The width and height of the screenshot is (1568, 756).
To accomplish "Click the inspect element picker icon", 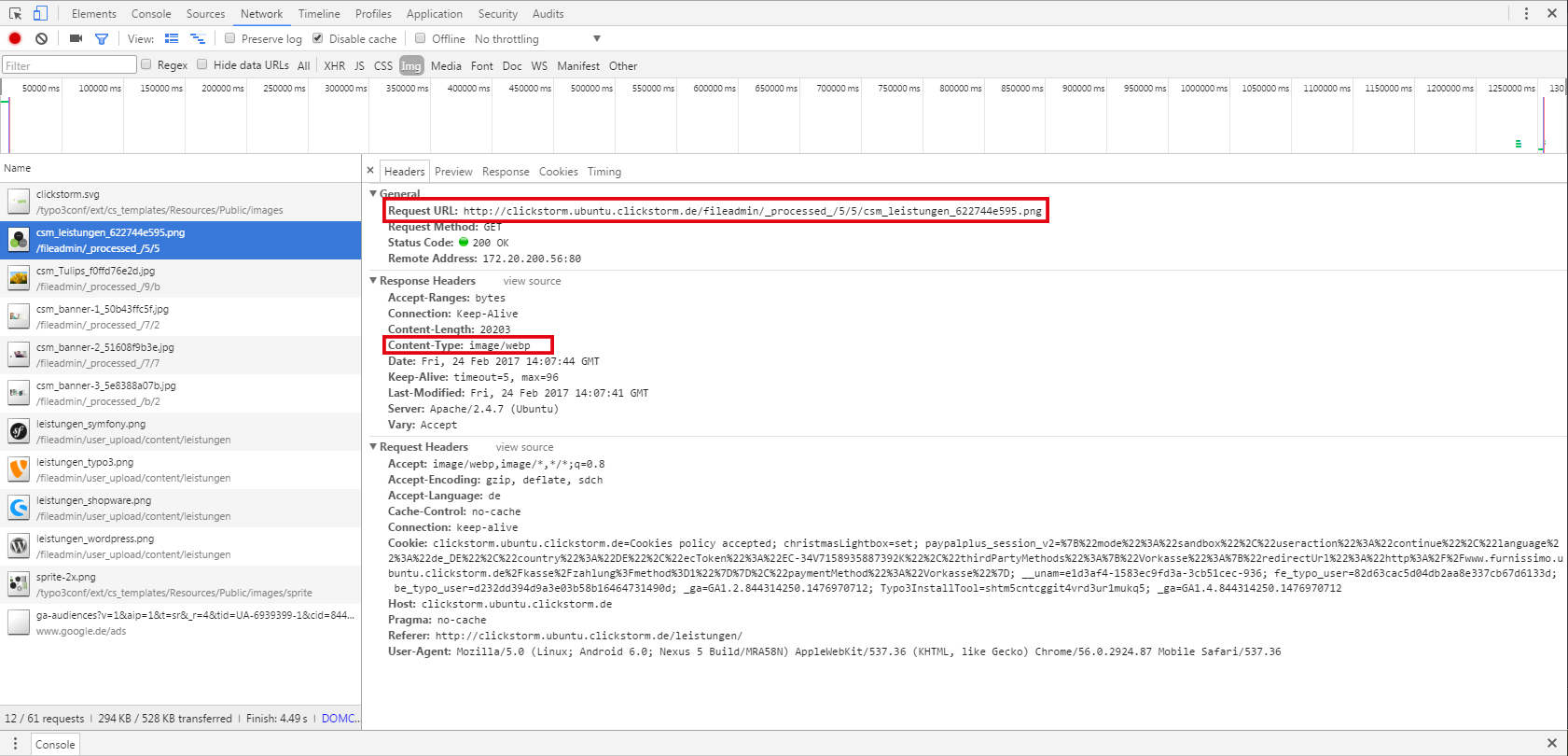I will [15, 13].
